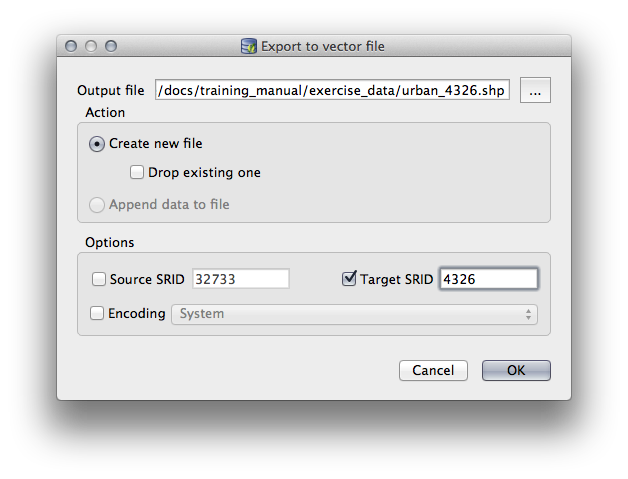This screenshot has height=479, width=628.
Task: Click the Output file path field
Action: pos(332,91)
